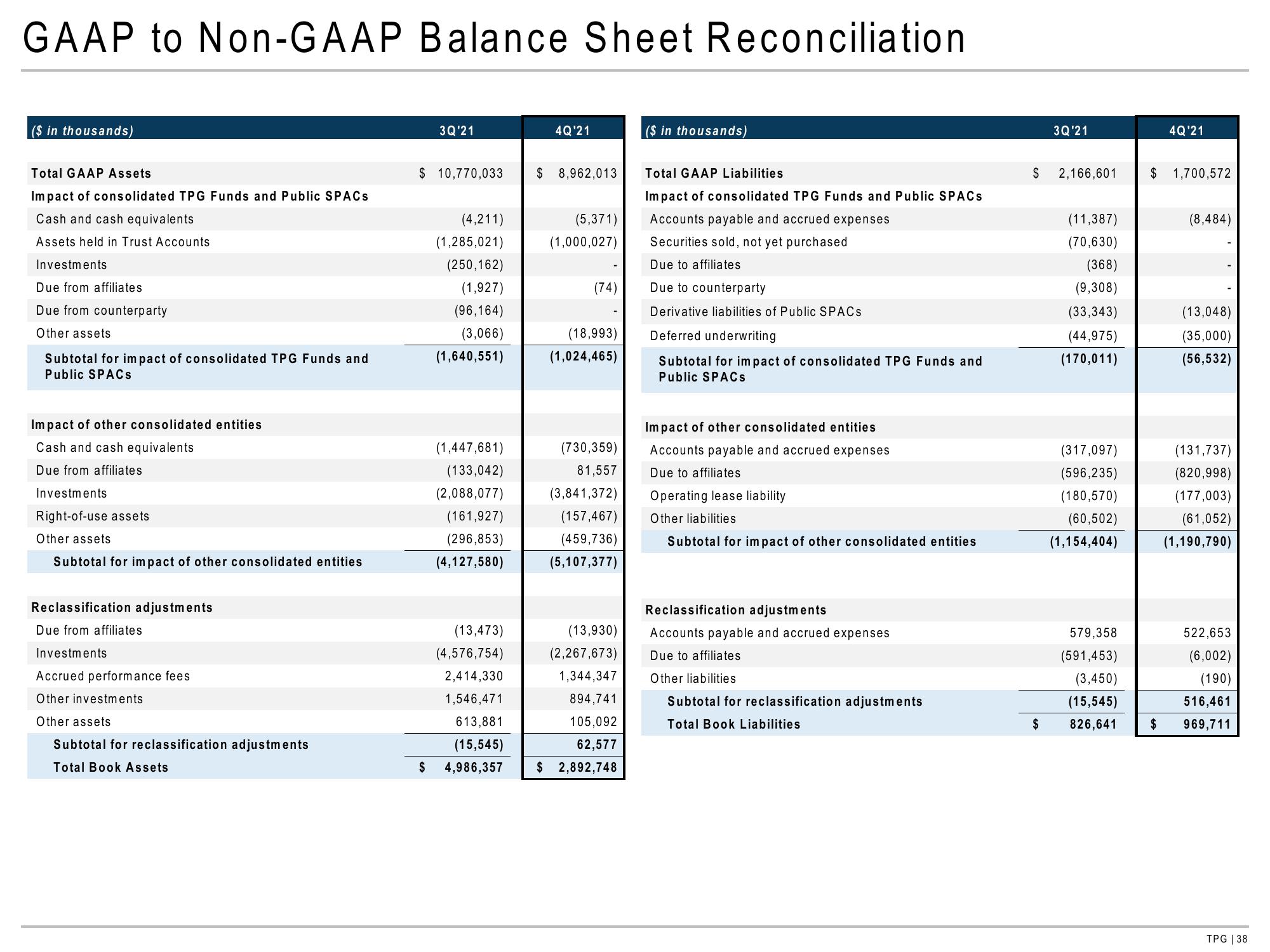Click the liabilities value 1,700,572
This screenshot has width=1270, height=952.
coord(1202,173)
